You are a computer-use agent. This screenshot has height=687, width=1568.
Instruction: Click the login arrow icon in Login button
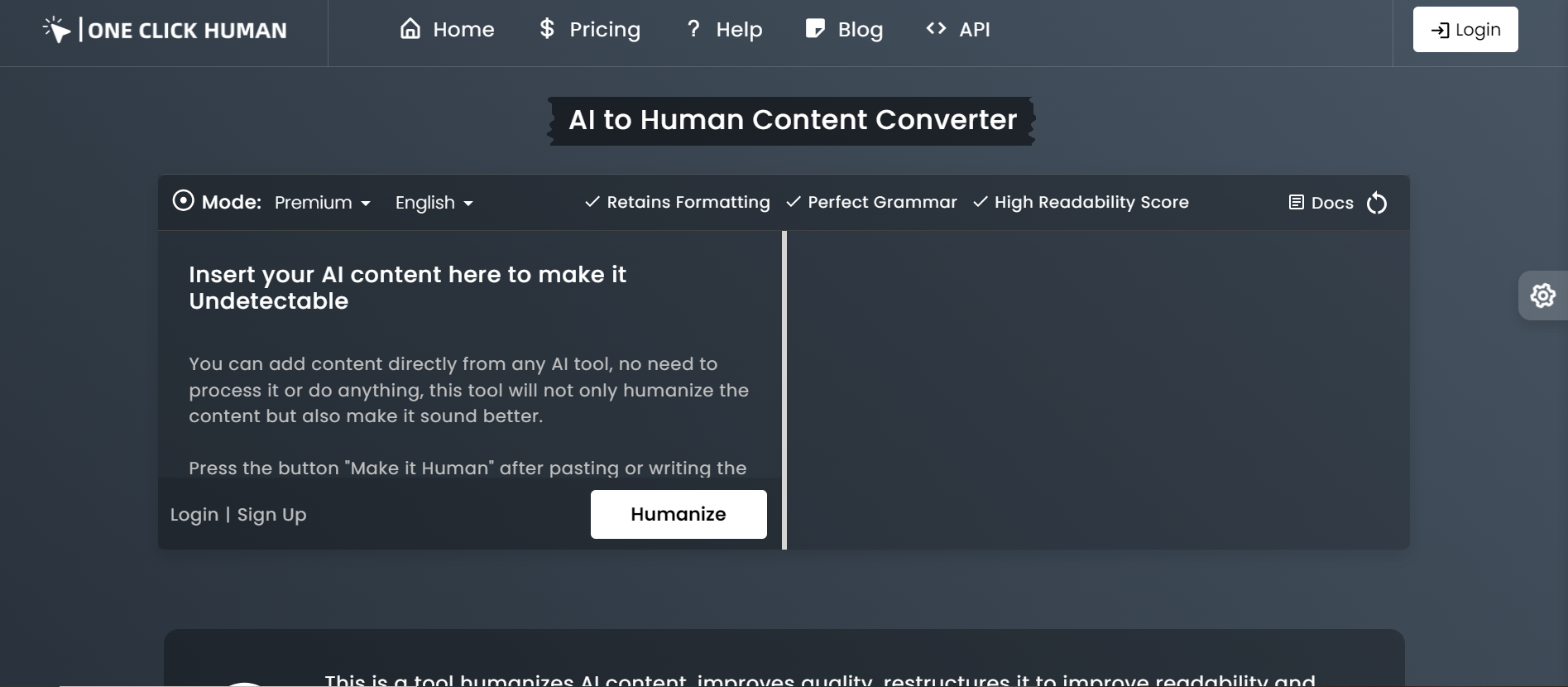[x=1440, y=31]
